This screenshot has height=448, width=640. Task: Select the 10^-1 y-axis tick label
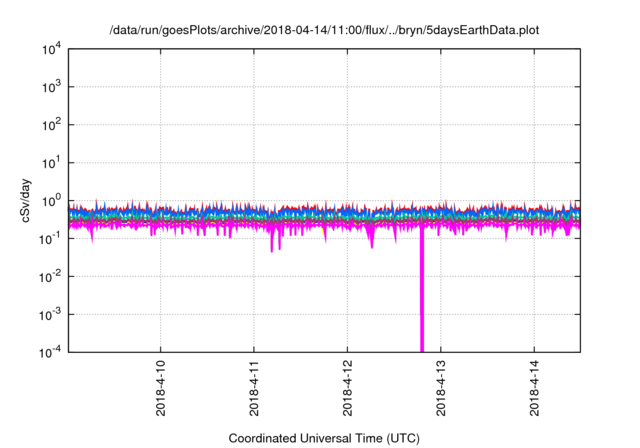coord(51,239)
